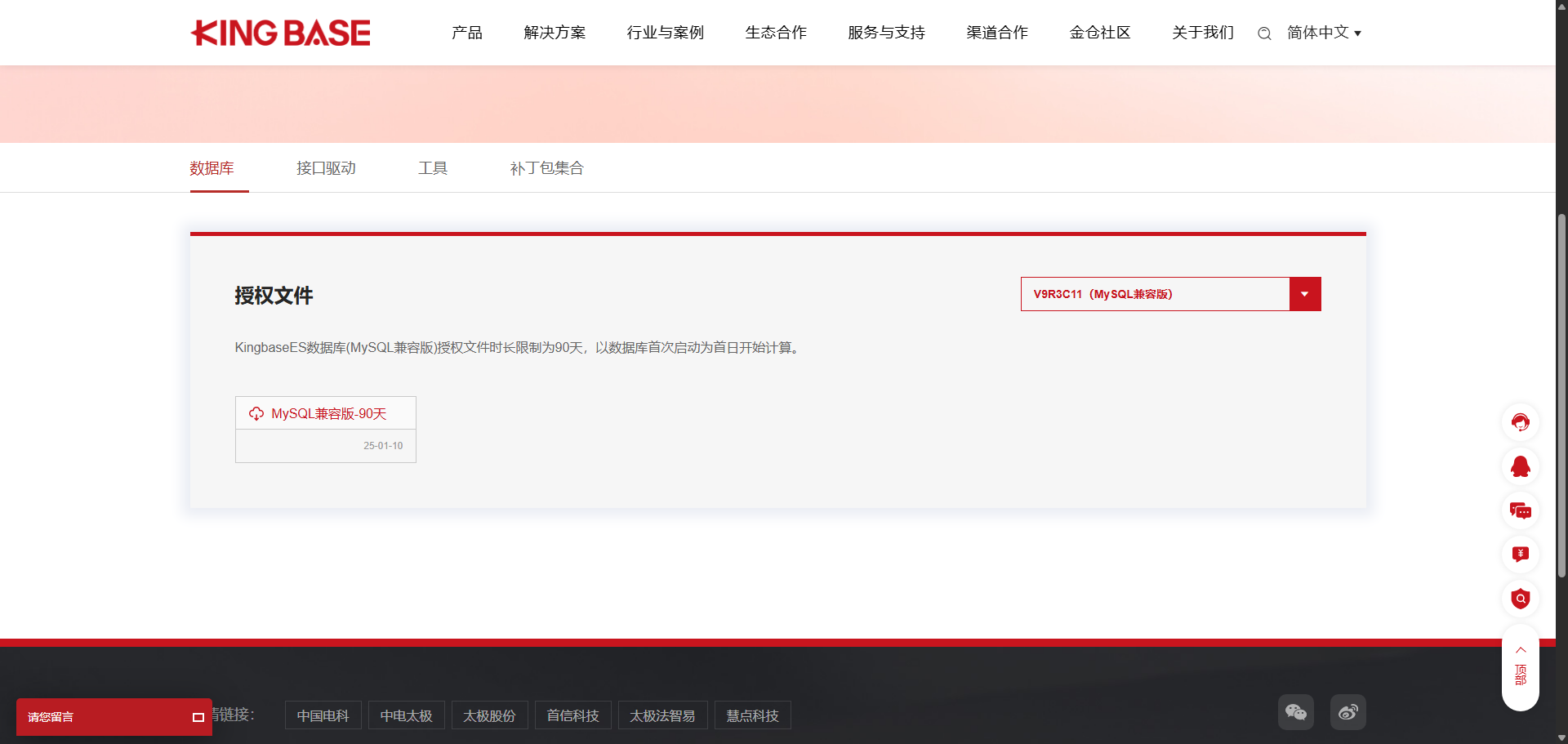Open the 首信科技 friend link

573,715
